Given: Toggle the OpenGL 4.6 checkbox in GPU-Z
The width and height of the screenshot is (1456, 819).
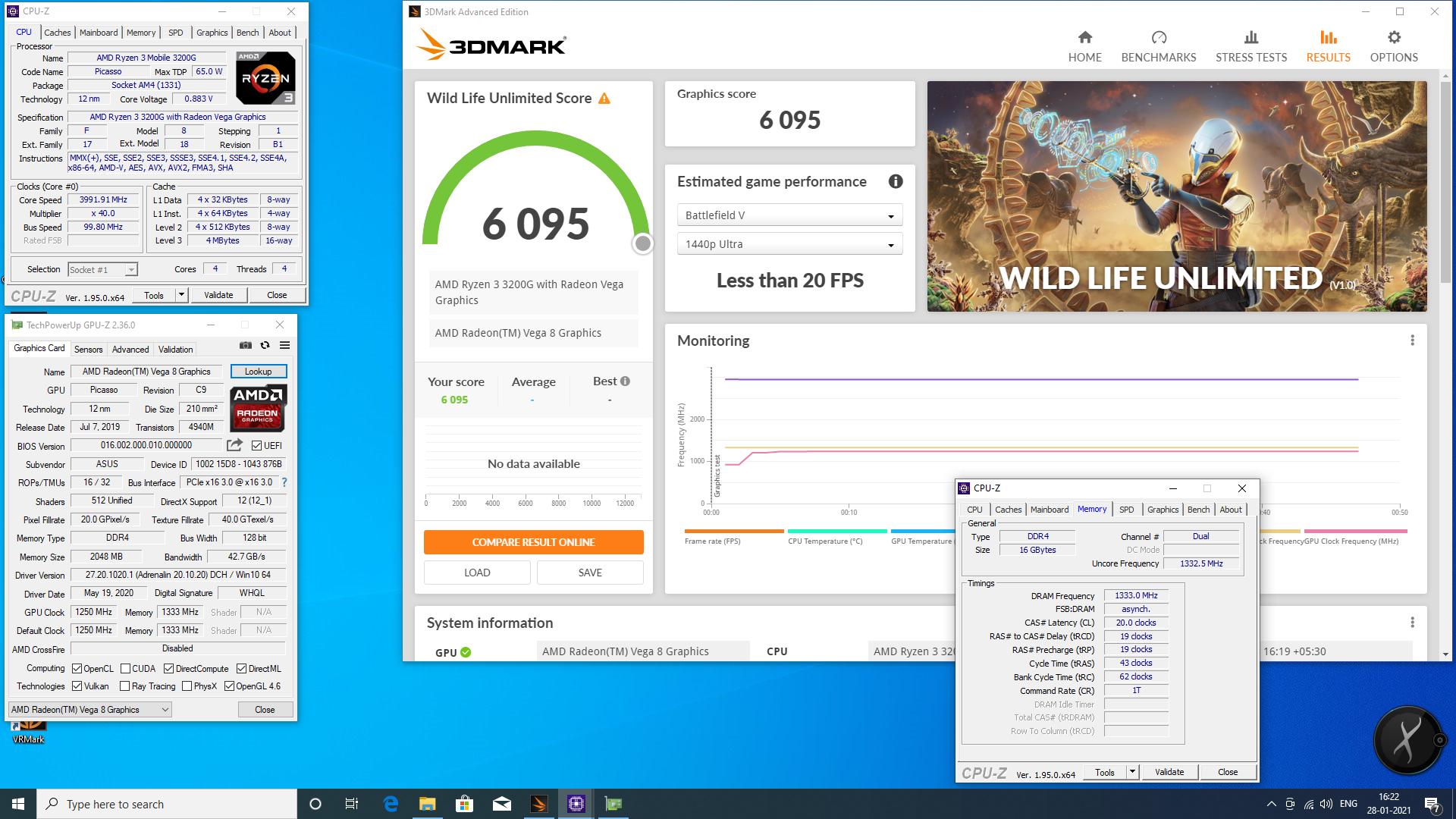Looking at the screenshot, I should click(229, 686).
